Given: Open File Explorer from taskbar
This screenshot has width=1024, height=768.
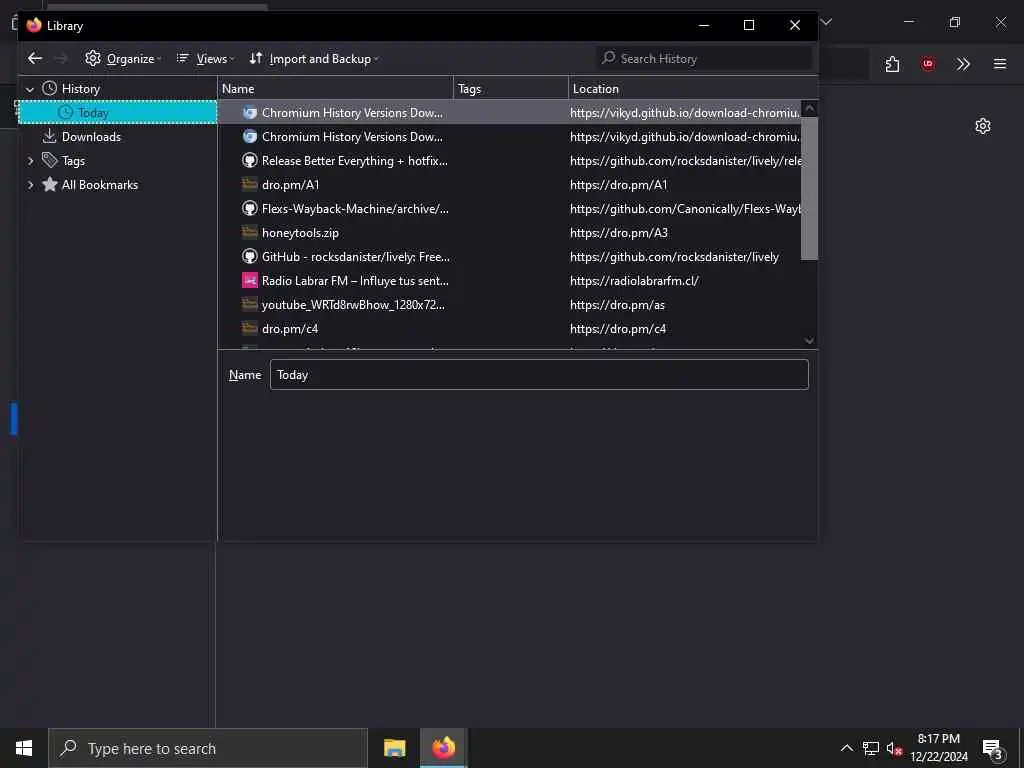Looking at the screenshot, I should coord(394,748).
